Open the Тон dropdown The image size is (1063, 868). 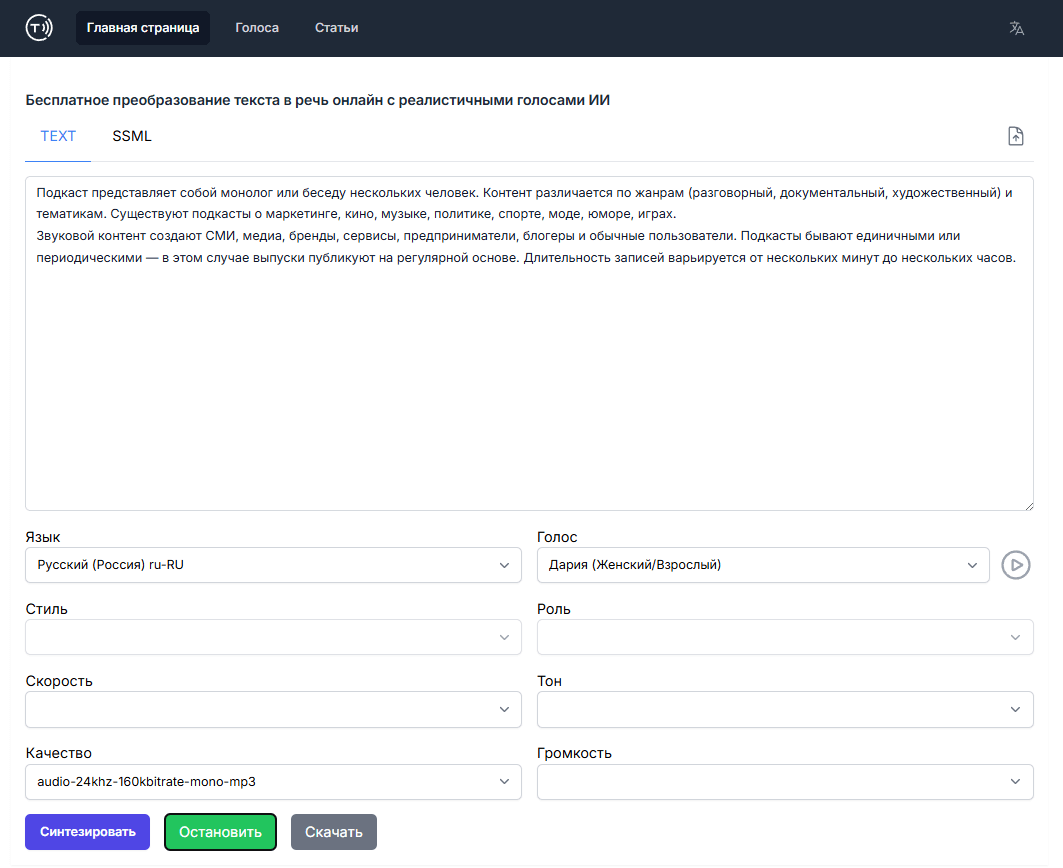coord(785,709)
